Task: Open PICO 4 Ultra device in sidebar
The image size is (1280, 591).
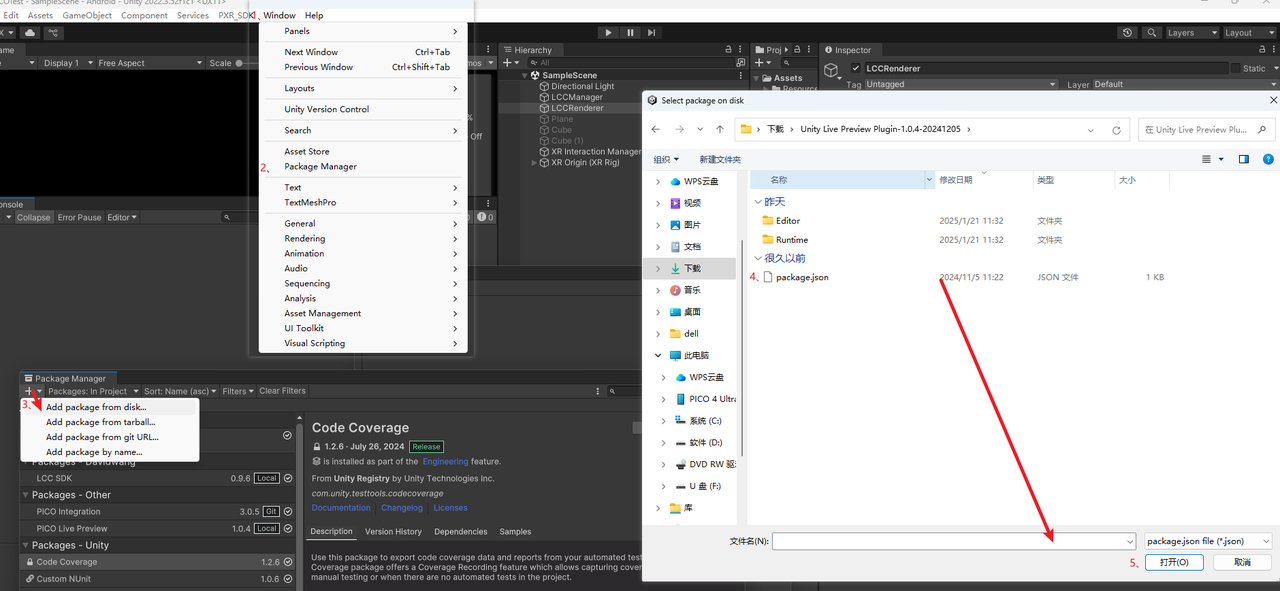Action: 705,399
